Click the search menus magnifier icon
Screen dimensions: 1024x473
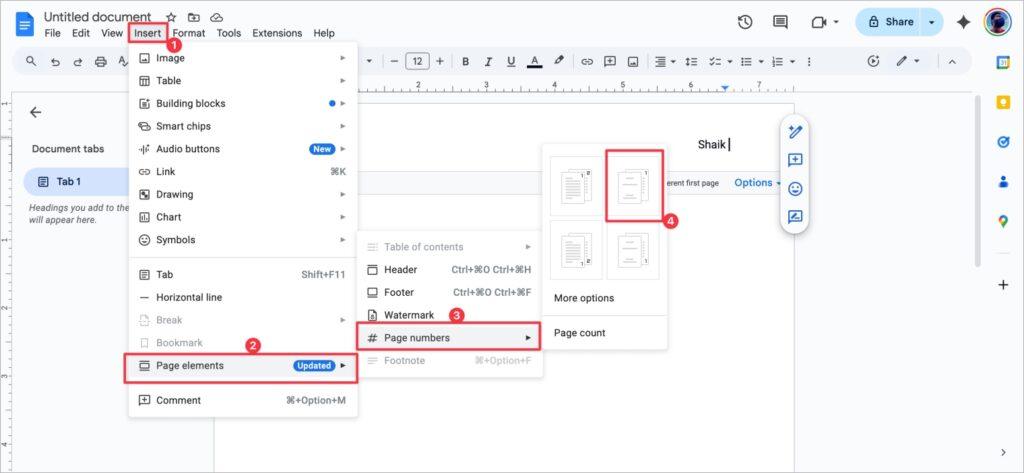coord(31,61)
